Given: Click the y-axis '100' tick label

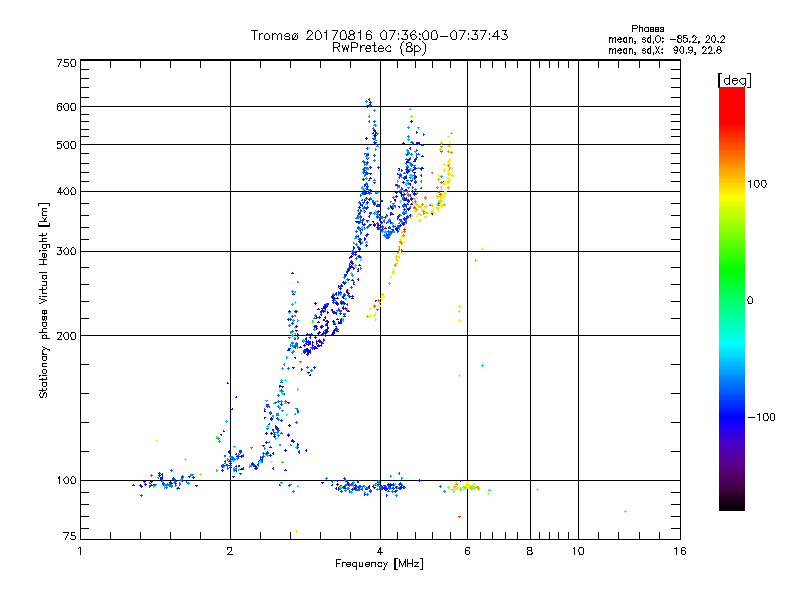Looking at the screenshot, I should pos(66,481).
